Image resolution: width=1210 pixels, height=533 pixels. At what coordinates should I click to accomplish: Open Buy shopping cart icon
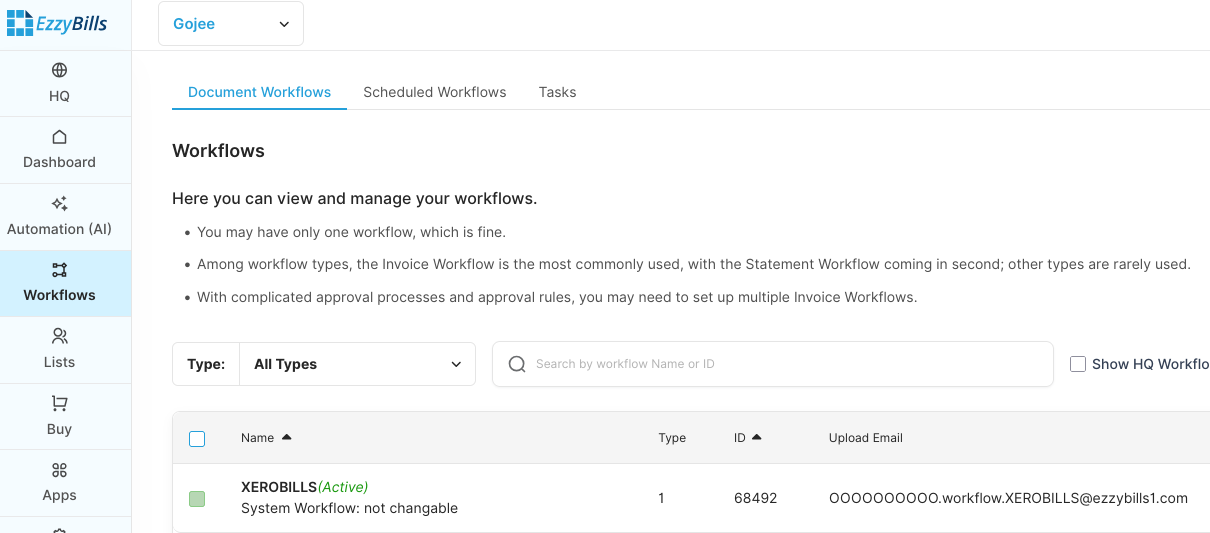[x=59, y=404]
